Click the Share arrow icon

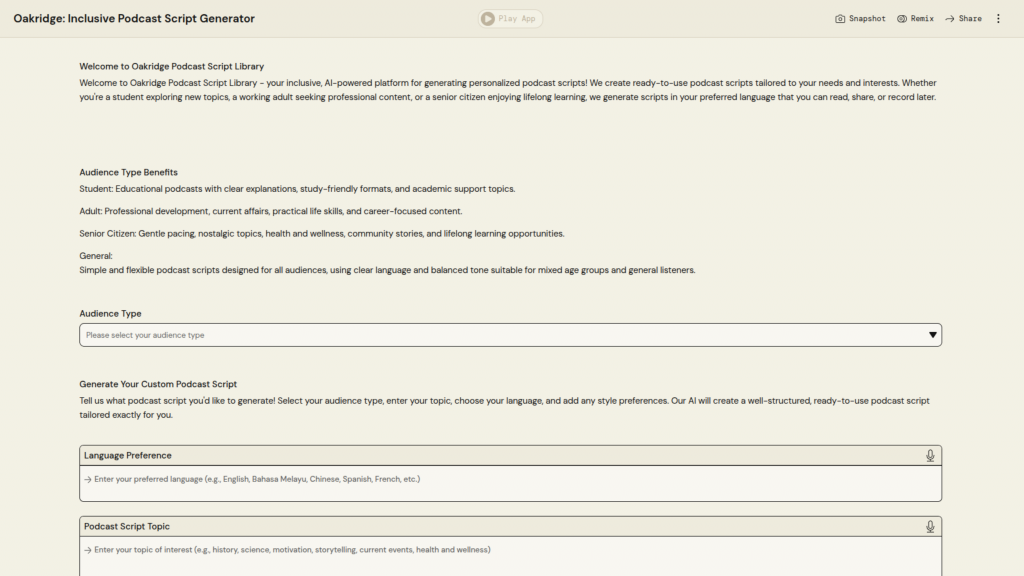click(949, 19)
